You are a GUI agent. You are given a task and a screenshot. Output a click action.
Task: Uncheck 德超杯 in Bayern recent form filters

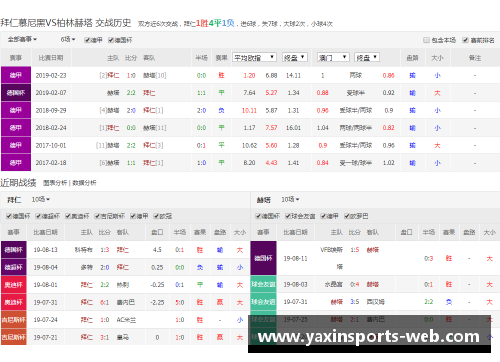(38, 216)
